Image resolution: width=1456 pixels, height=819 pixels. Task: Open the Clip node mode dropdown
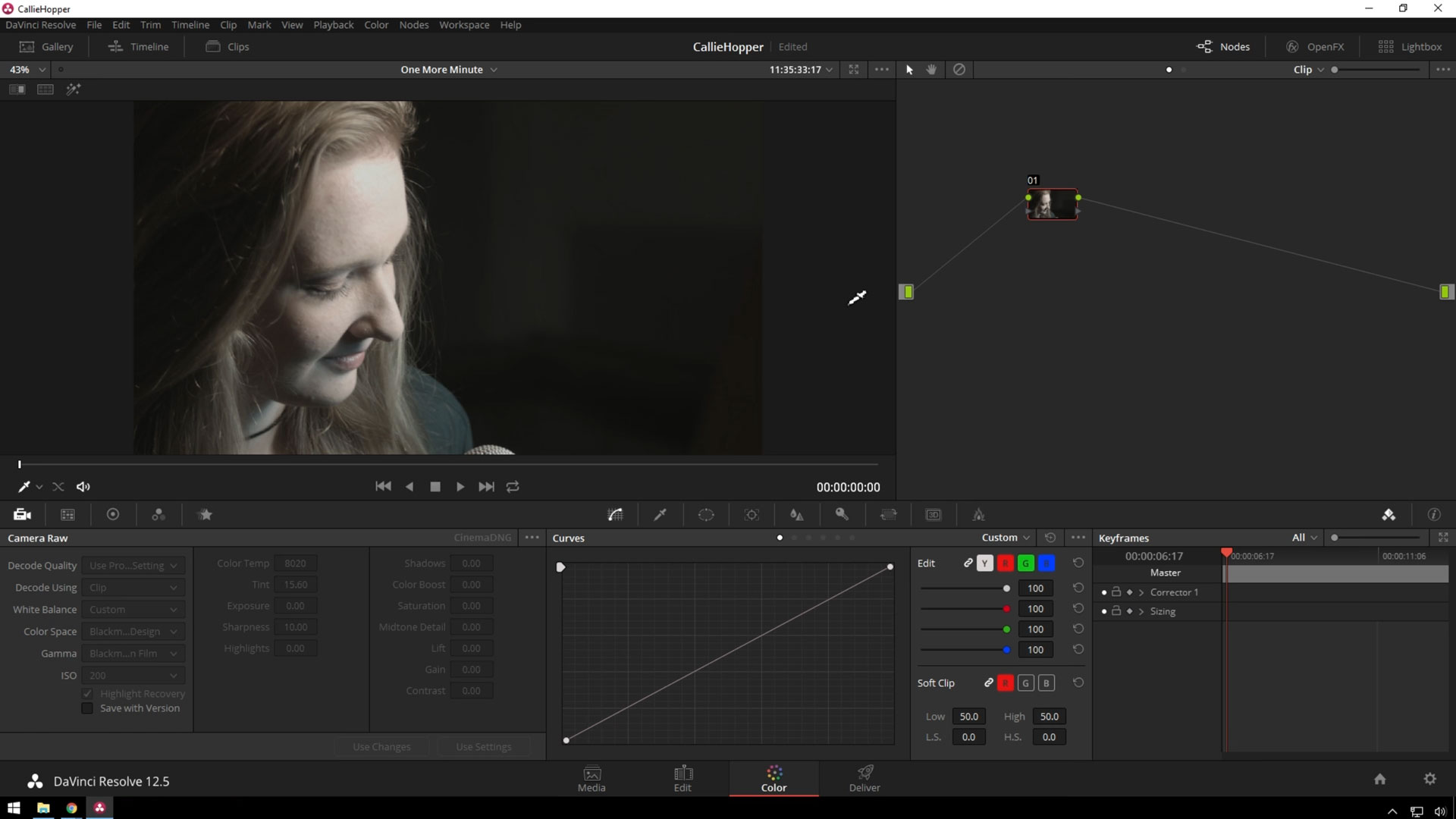[1309, 70]
